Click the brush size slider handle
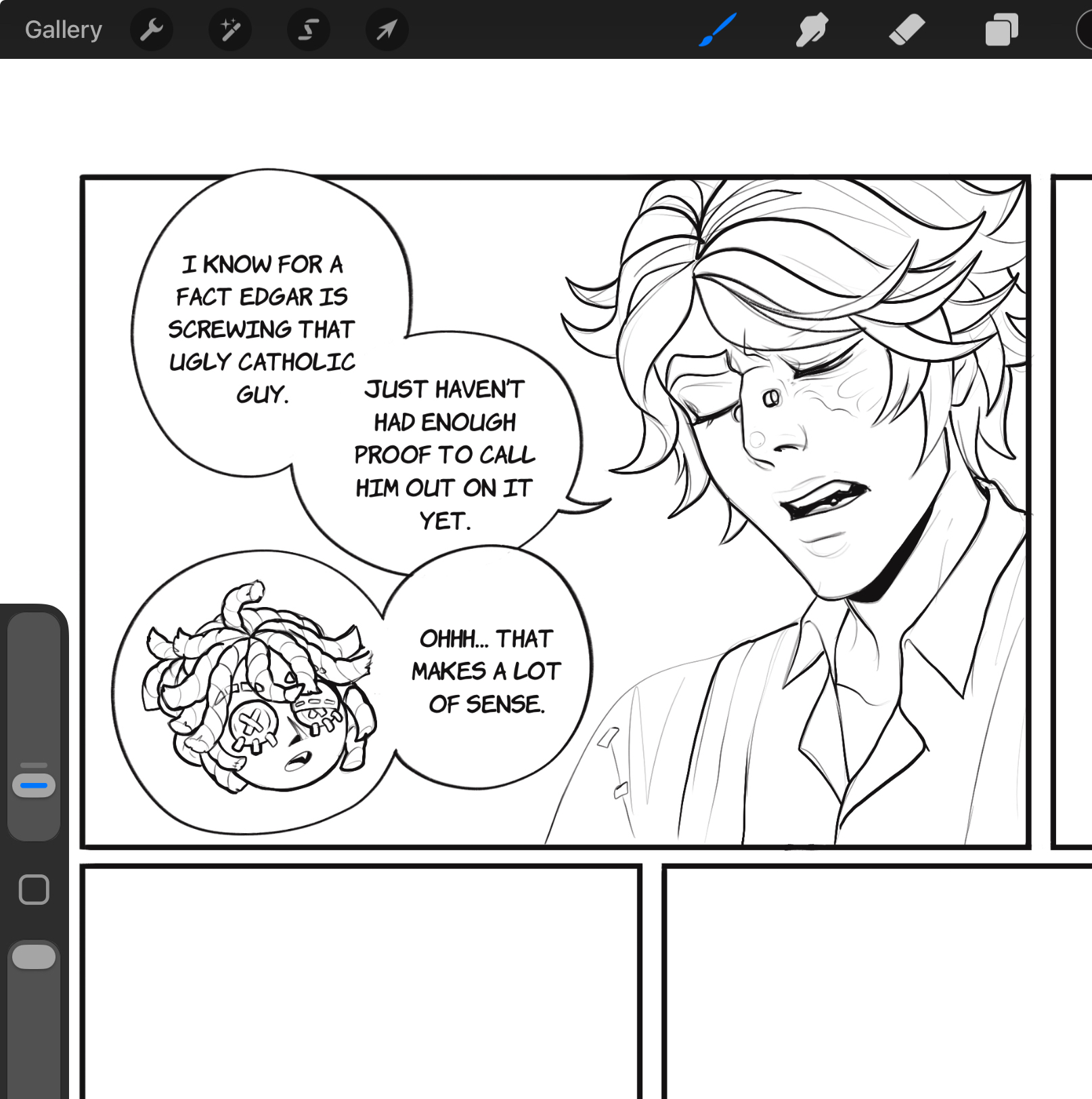 pyautogui.click(x=34, y=785)
